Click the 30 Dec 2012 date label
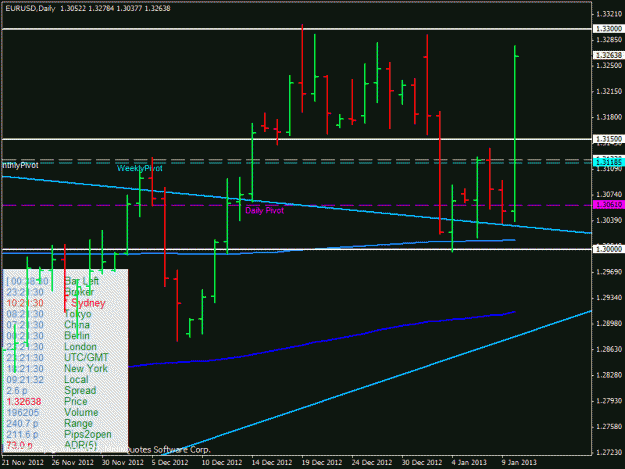625x469 pixels. pos(422,462)
